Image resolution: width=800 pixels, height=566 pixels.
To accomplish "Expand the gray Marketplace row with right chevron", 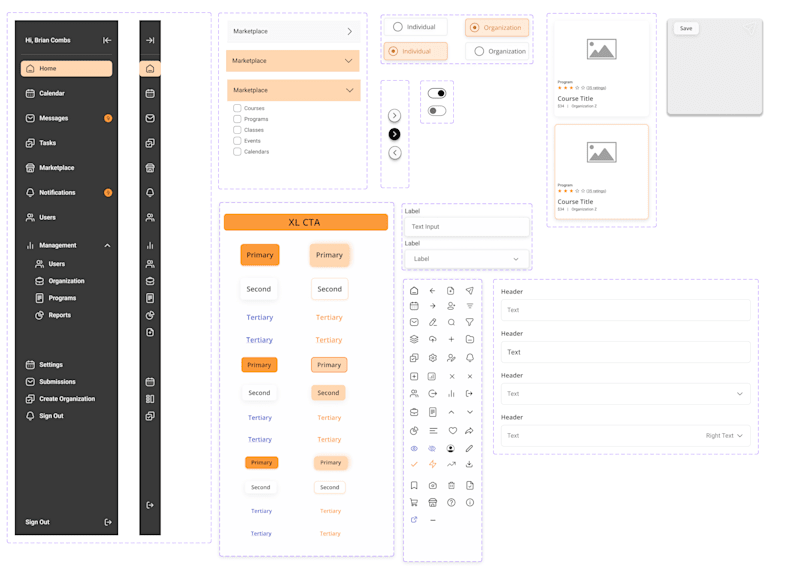I will point(293,31).
